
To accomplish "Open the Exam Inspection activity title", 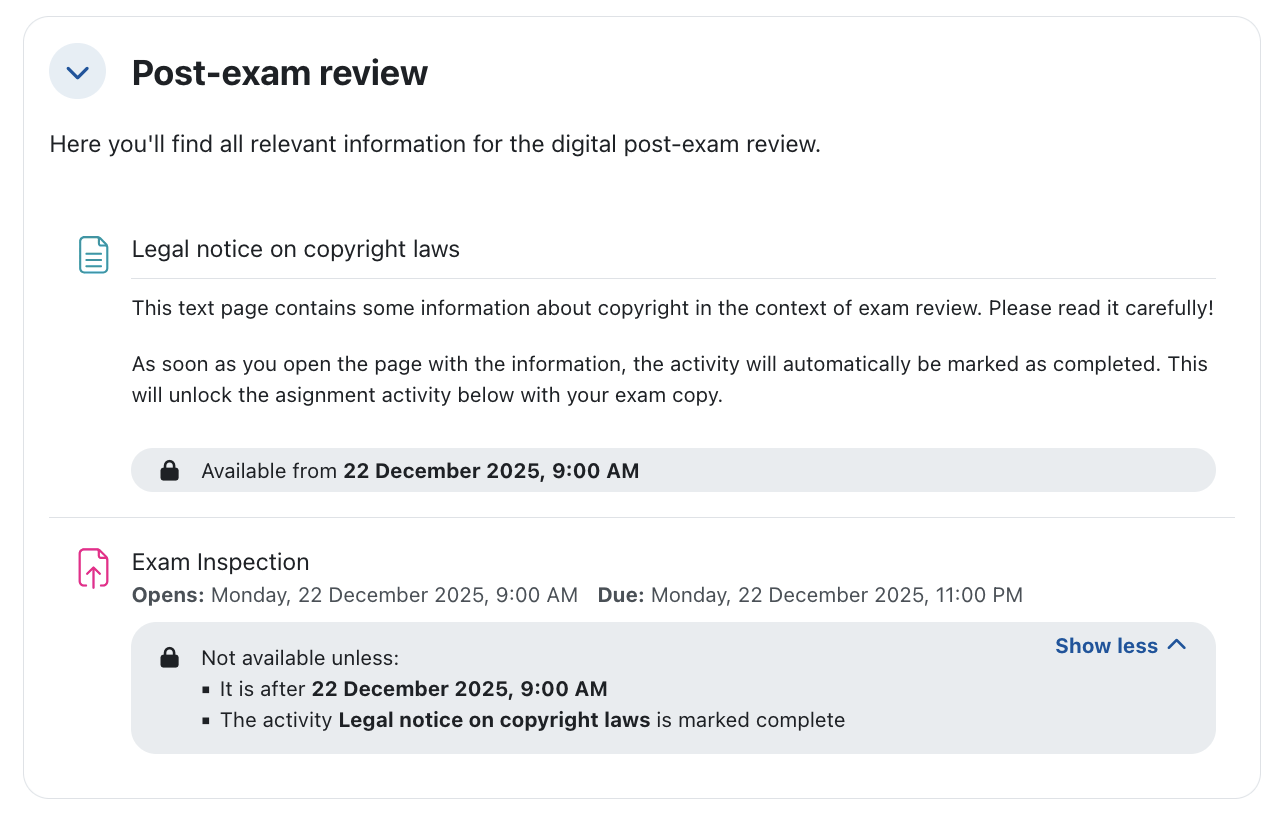I will (x=221, y=562).
